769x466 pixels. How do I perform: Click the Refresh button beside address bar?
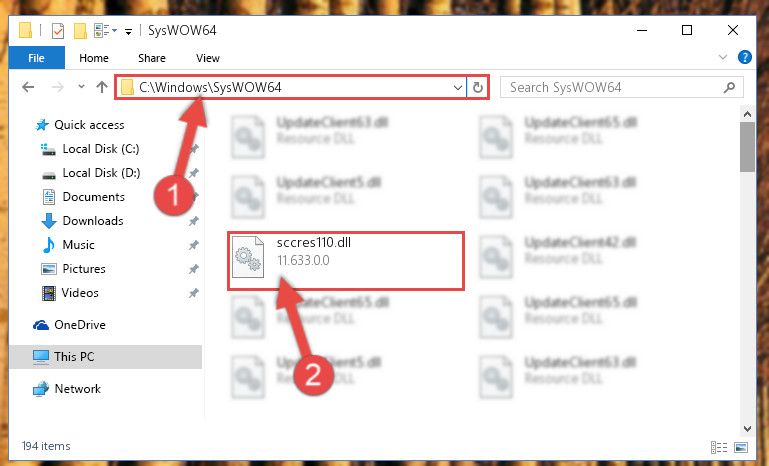[478, 88]
